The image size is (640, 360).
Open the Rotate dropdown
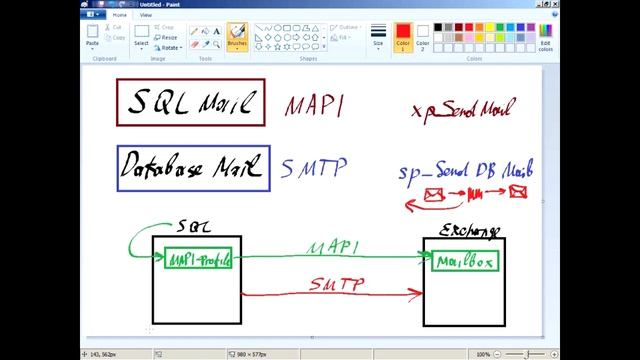tap(168, 48)
